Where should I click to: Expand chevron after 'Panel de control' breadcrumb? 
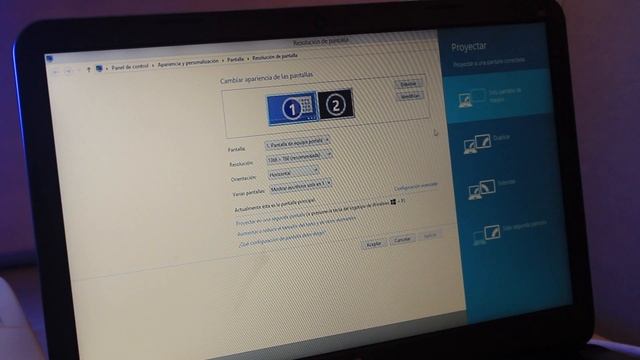coord(153,65)
